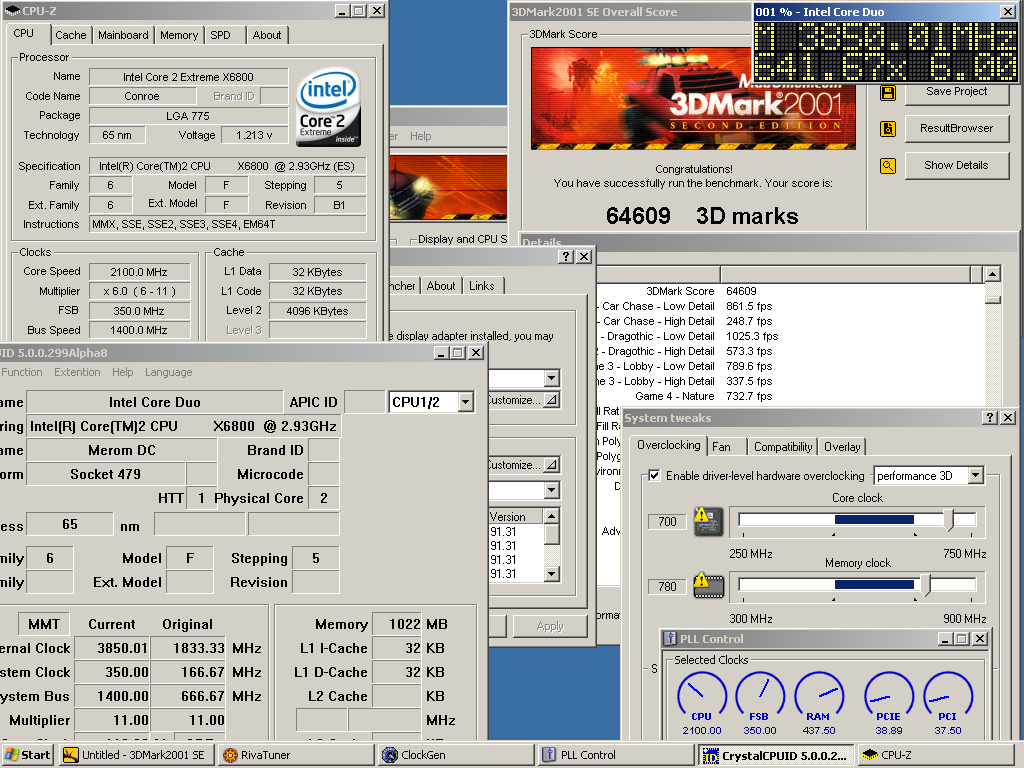Click the Show Details button

coord(957,166)
